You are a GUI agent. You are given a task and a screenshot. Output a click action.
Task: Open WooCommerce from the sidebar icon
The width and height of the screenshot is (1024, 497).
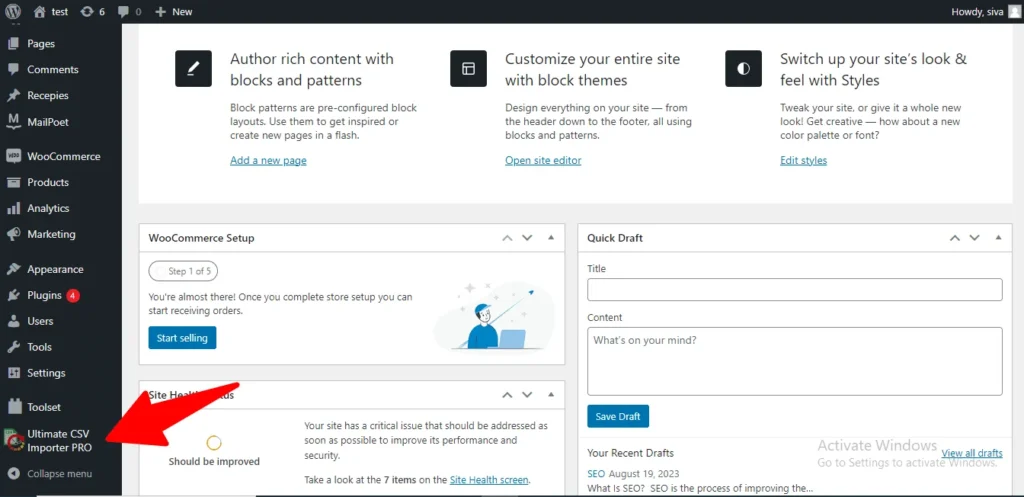coord(13,157)
